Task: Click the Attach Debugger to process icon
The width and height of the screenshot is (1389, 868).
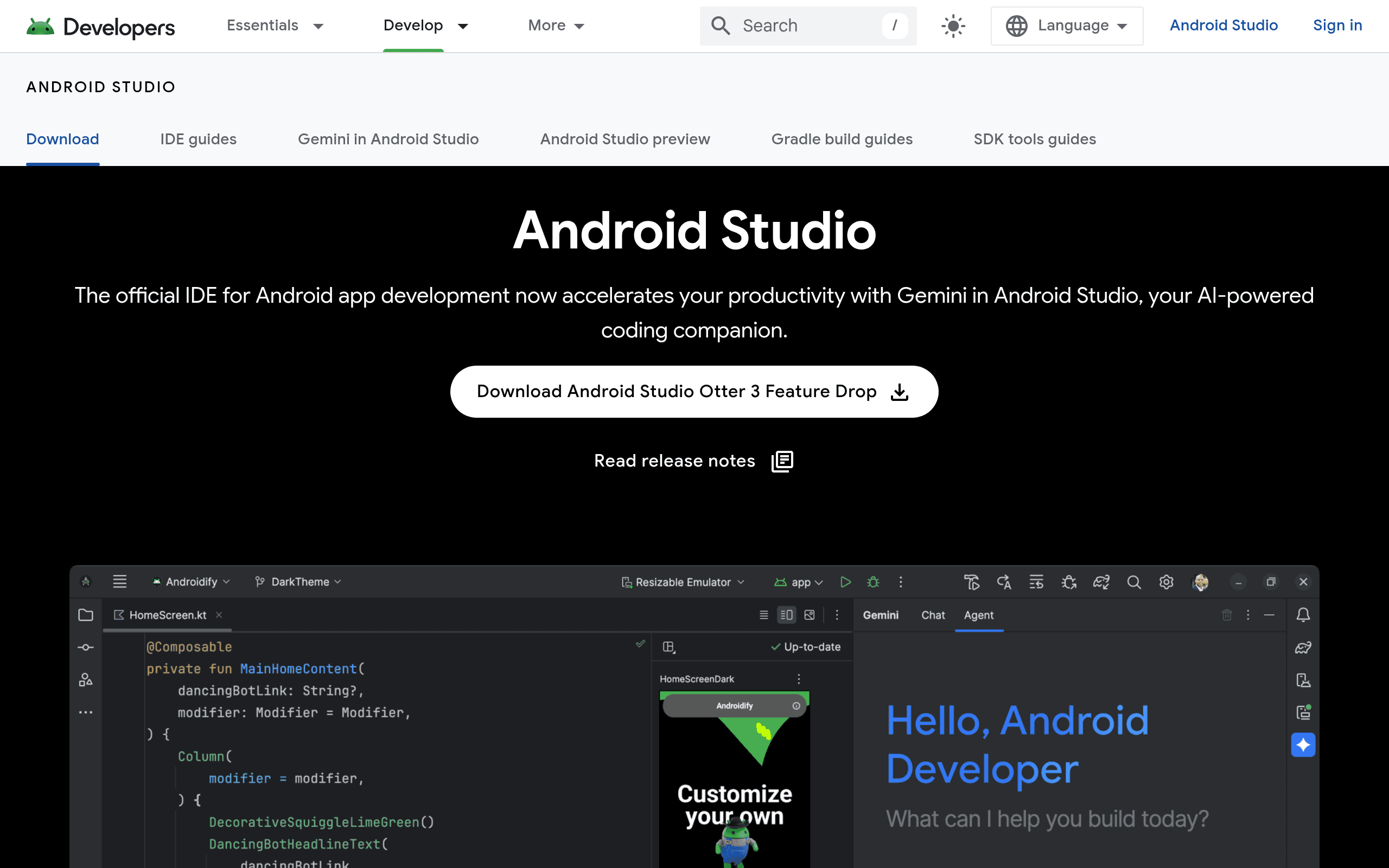Action: [1069, 582]
